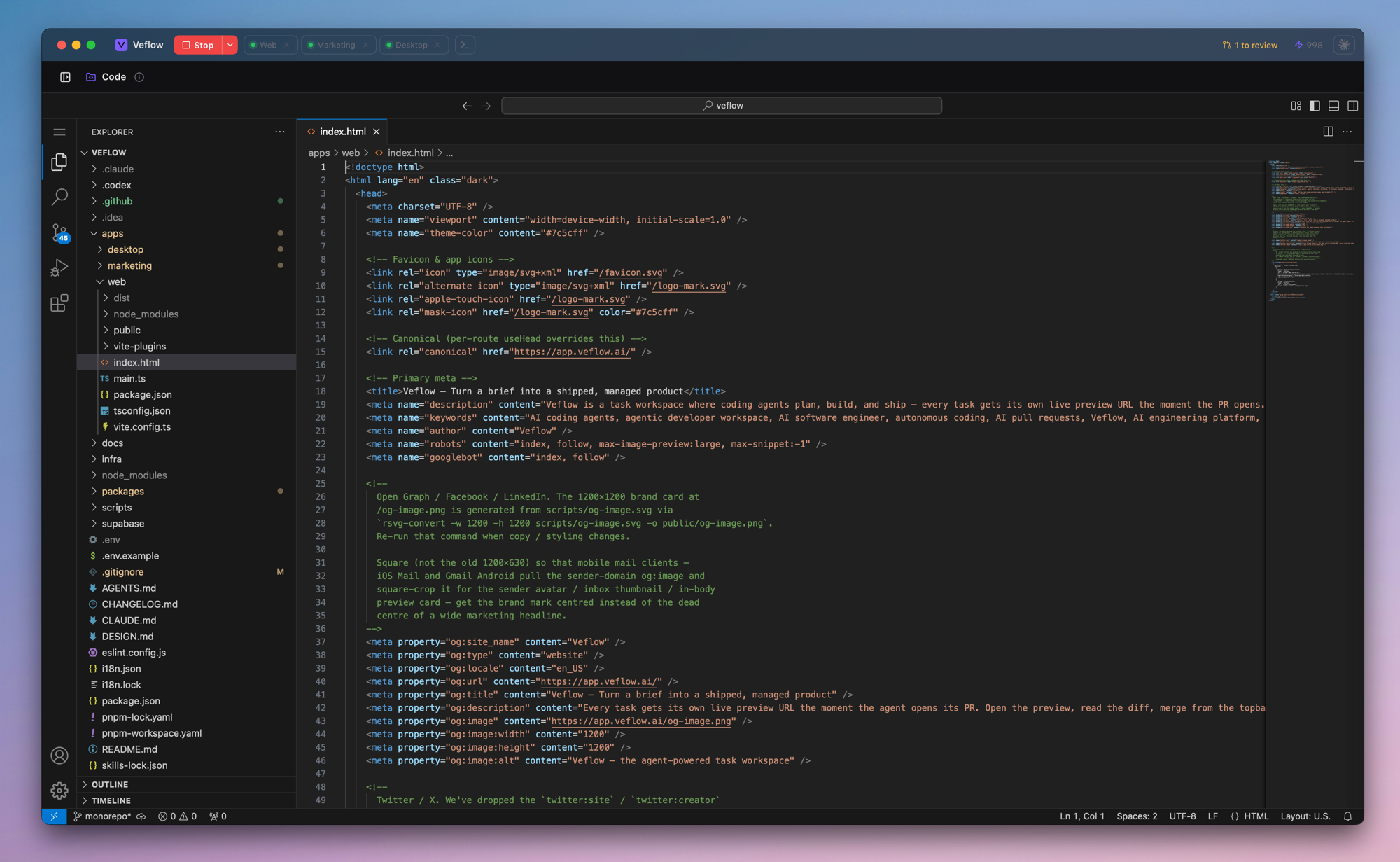
Task: Open the Stop button dropdown arrow
Action: [230, 45]
